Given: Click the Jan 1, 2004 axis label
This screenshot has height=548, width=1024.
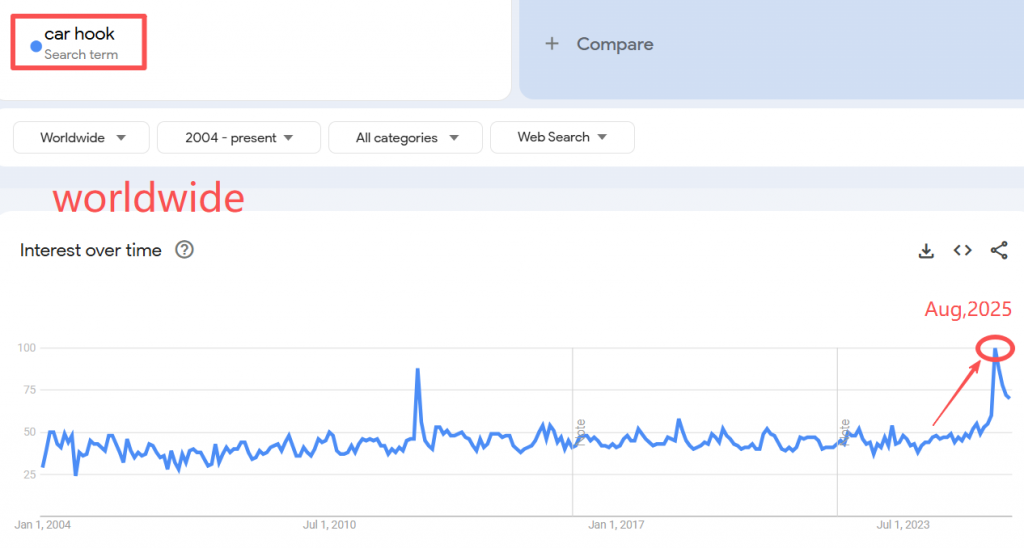Looking at the screenshot, I should coord(43,524).
